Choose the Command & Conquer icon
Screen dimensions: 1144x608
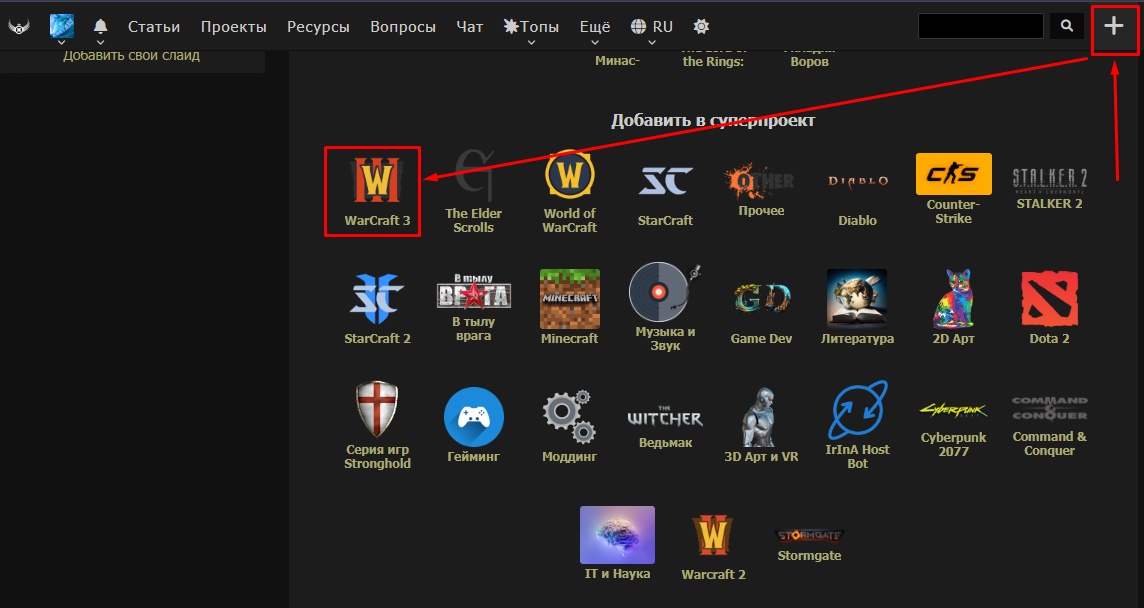pyautogui.click(x=1049, y=409)
